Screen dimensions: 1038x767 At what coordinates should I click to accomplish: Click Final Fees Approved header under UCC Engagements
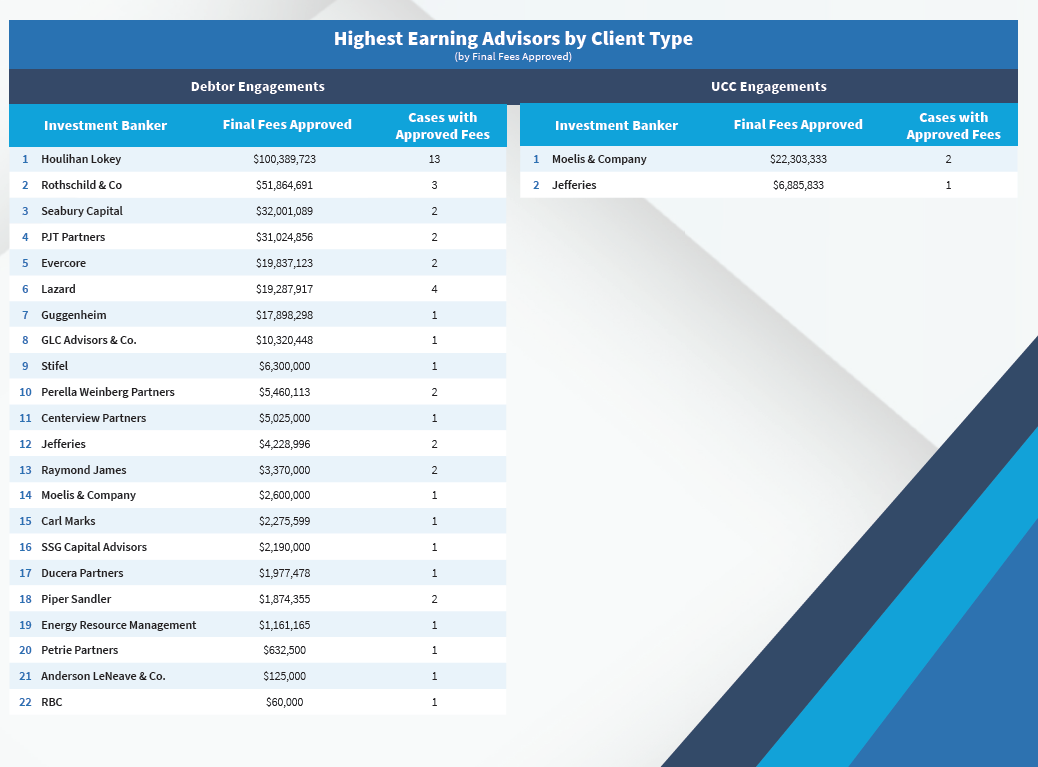click(797, 125)
